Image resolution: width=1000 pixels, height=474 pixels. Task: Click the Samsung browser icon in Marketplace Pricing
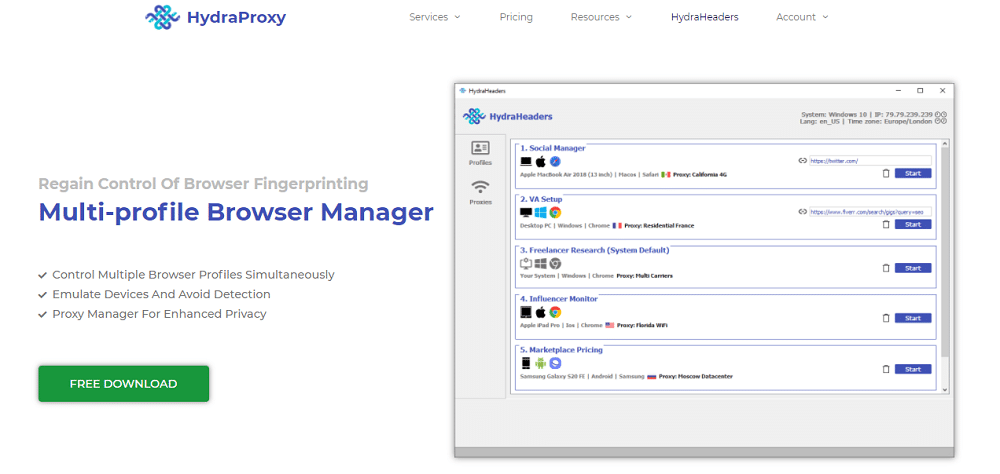[x=555, y=363]
